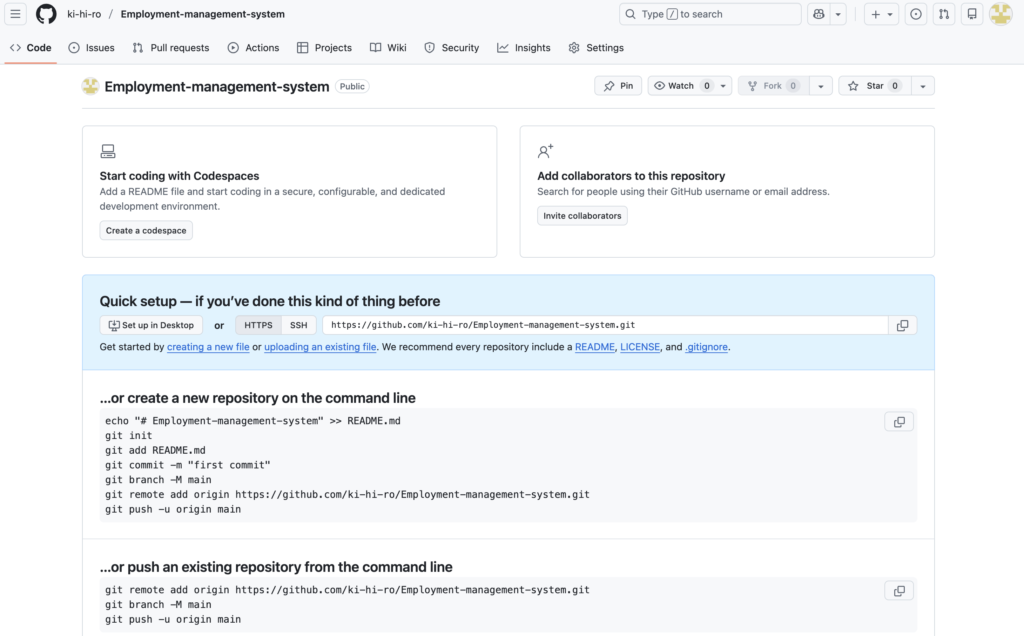1024x636 pixels.
Task: Copy the repository HTTPS URL
Action: pyautogui.click(x=902, y=325)
